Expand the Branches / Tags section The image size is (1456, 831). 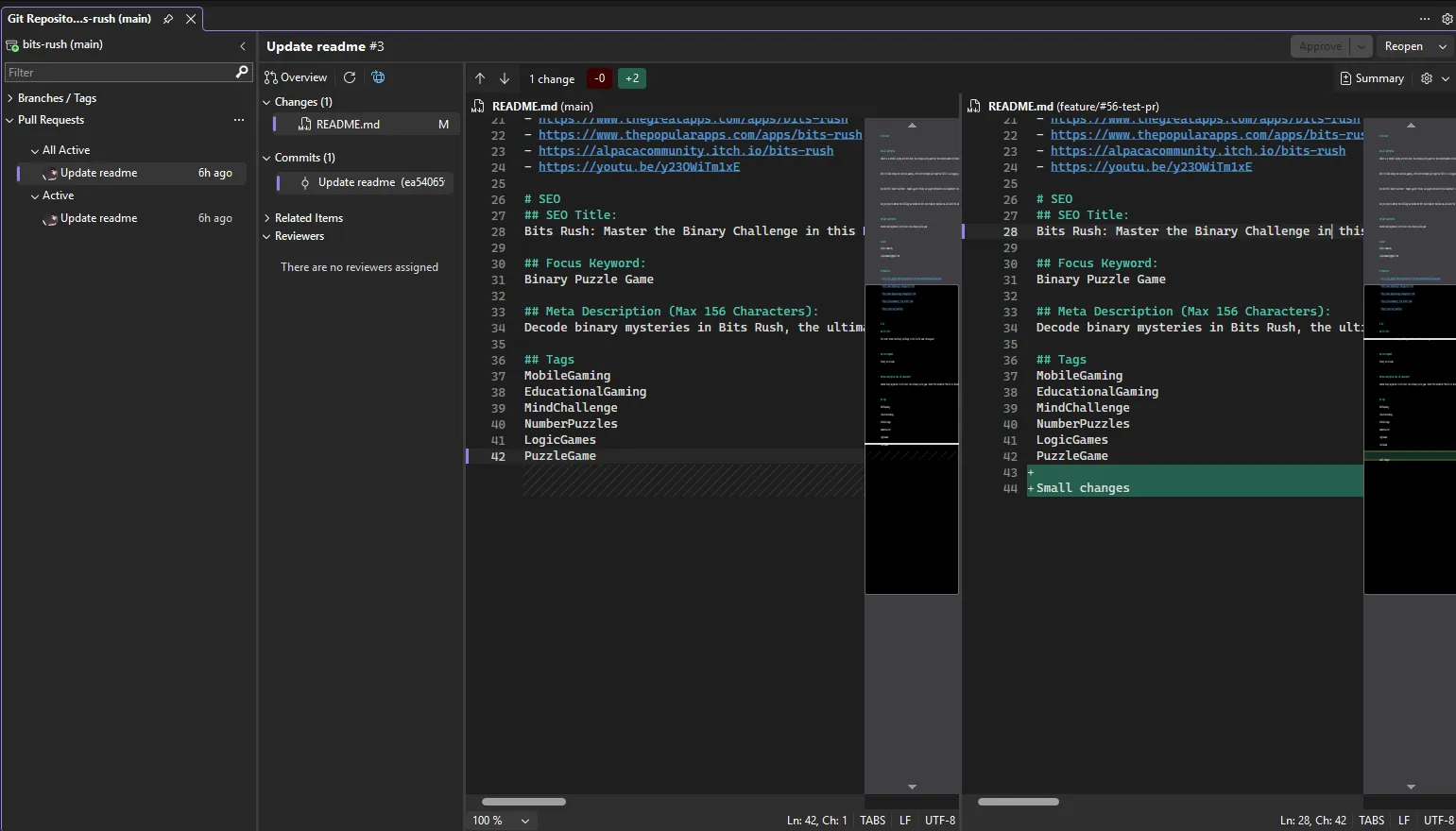coord(9,98)
